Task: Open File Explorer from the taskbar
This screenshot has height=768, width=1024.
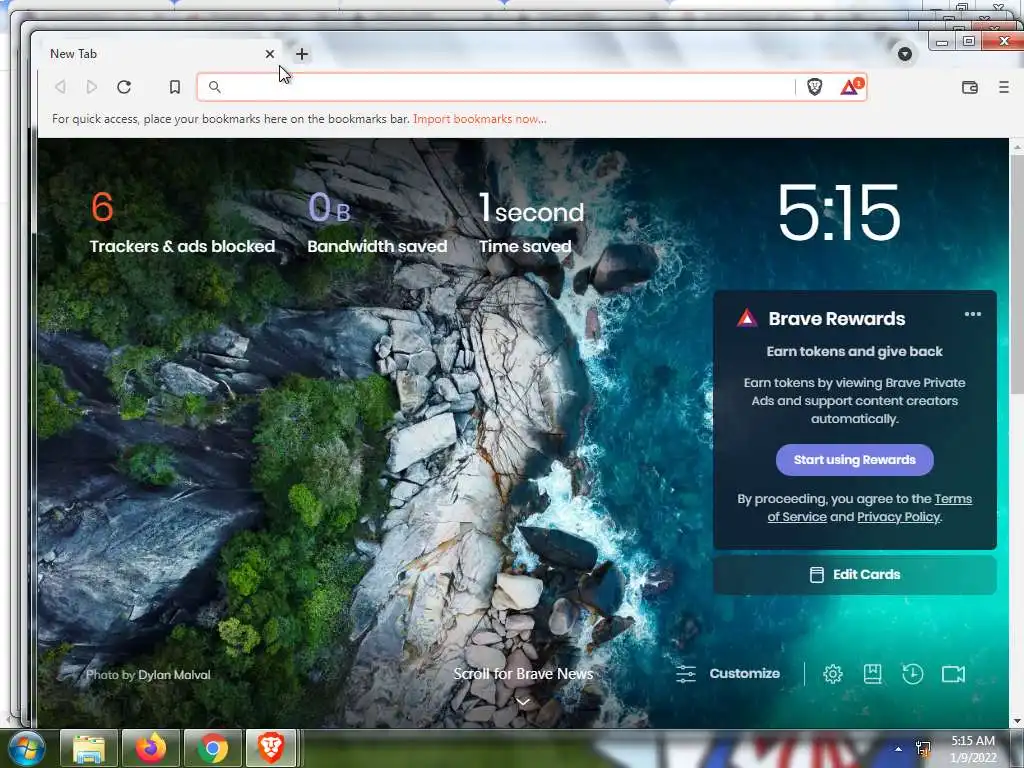Action: [x=89, y=748]
